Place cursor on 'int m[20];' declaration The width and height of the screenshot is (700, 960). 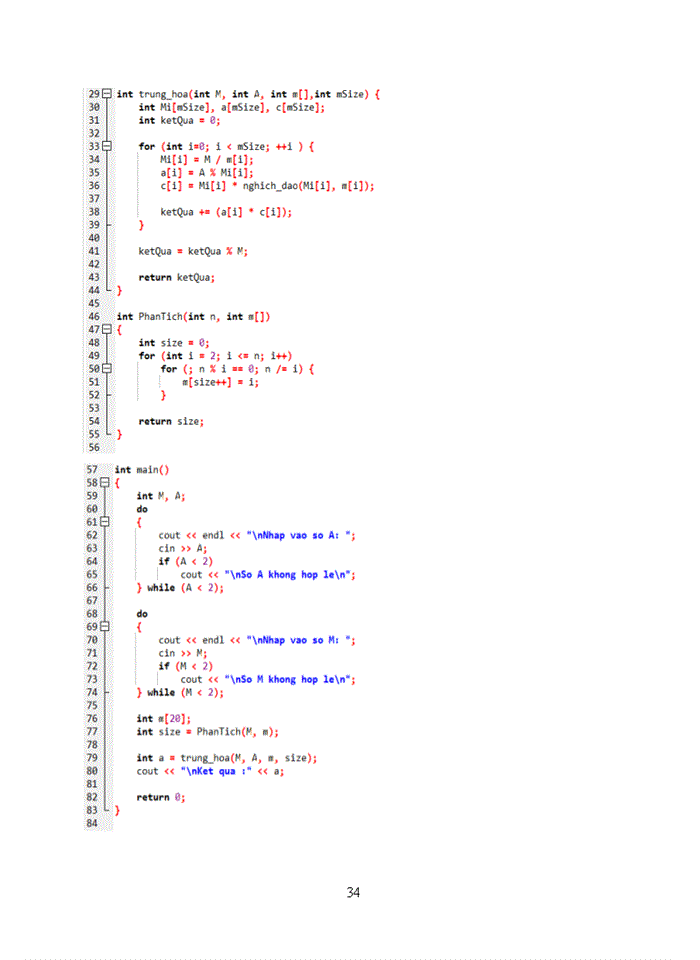pos(162,718)
